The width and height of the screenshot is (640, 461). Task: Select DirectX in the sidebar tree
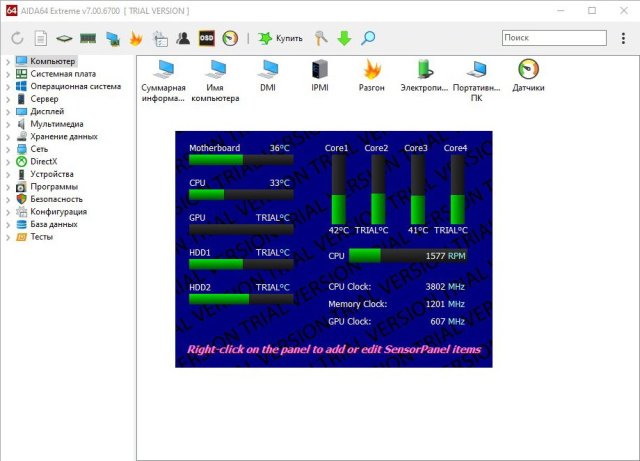coord(43,161)
